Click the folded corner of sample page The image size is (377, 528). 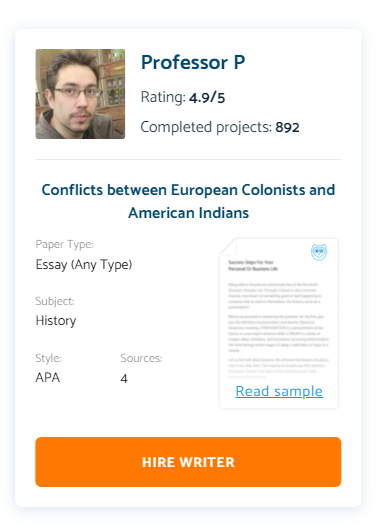click(229, 247)
